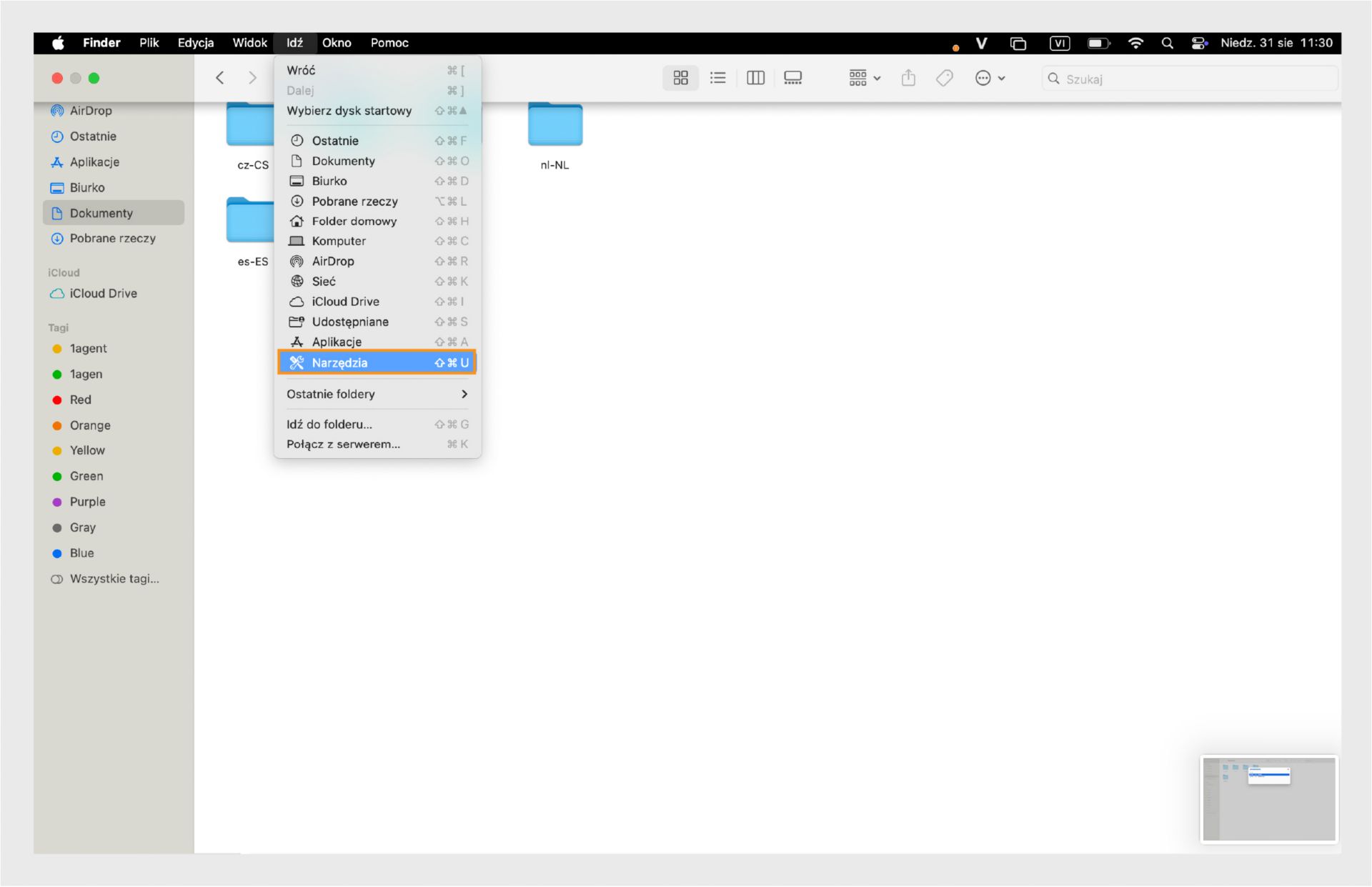Open Control Center in menu bar
1372x887 pixels.
coord(1198,43)
